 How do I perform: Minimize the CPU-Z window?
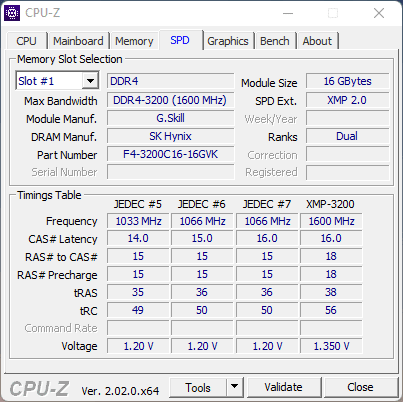point(288,13)
